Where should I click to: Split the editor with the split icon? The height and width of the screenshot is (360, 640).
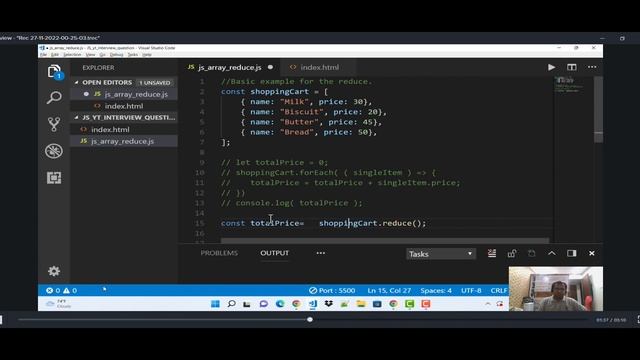point(571,67)
